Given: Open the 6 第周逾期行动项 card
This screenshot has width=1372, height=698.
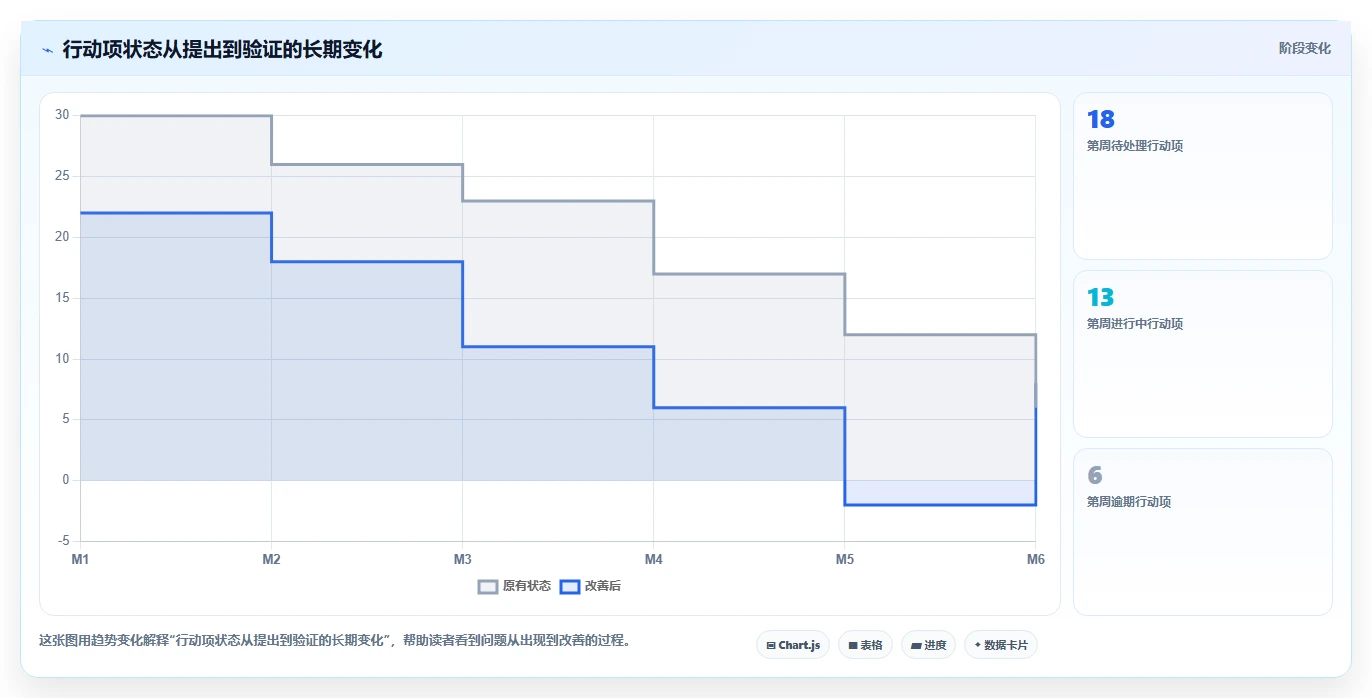Looking at the screenshot, I should [x=1202, y=532].
